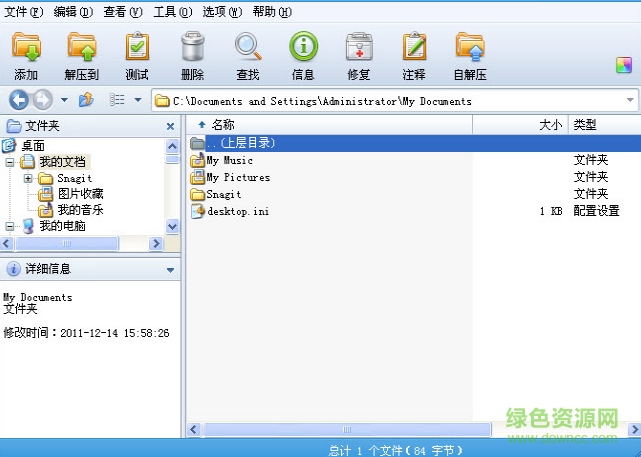641x457 pixels.
Task: Sort by 名称 column header
Action: (x=329, y=125)
